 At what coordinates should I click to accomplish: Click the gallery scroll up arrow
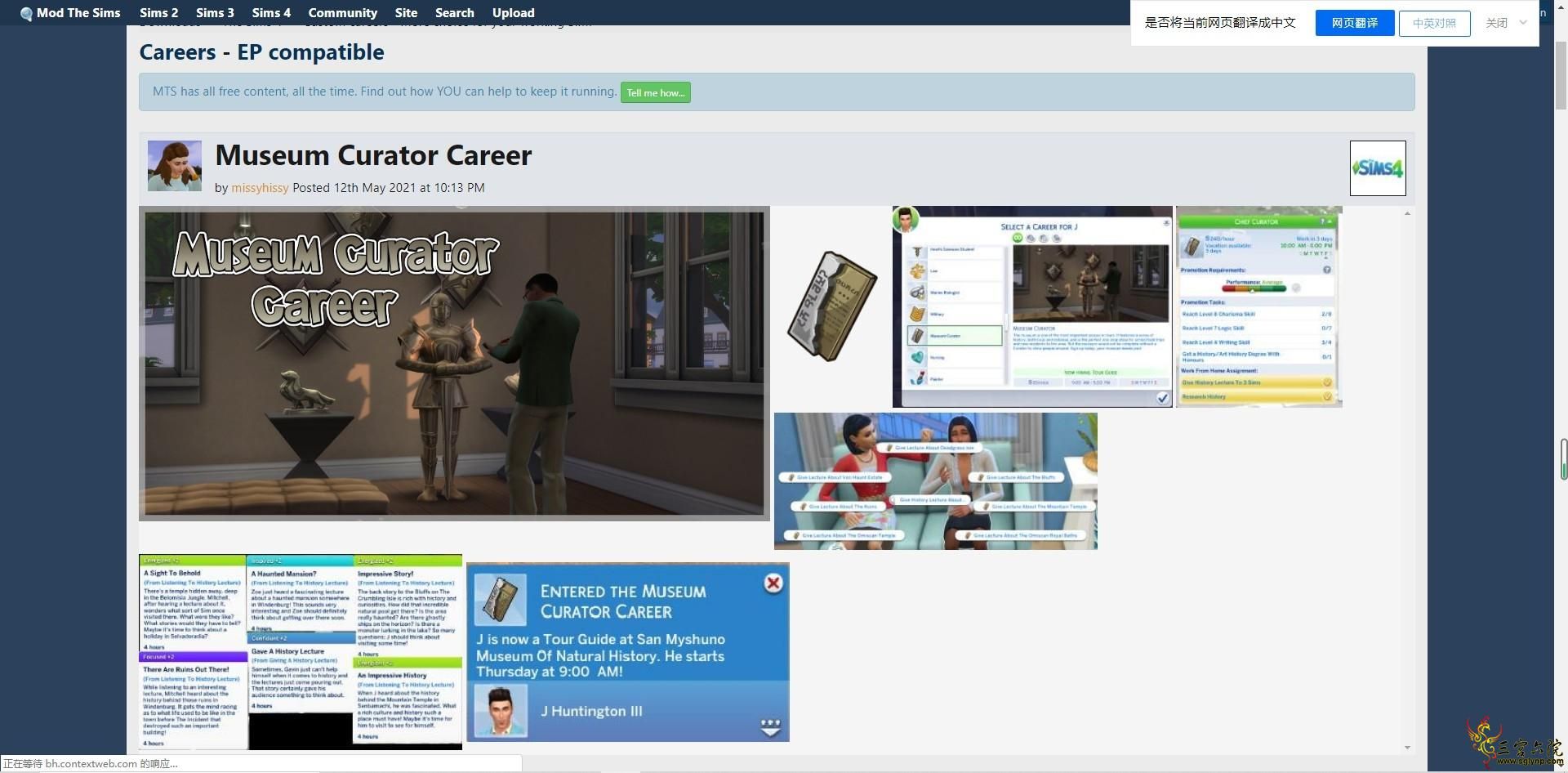coord(1406,213)
